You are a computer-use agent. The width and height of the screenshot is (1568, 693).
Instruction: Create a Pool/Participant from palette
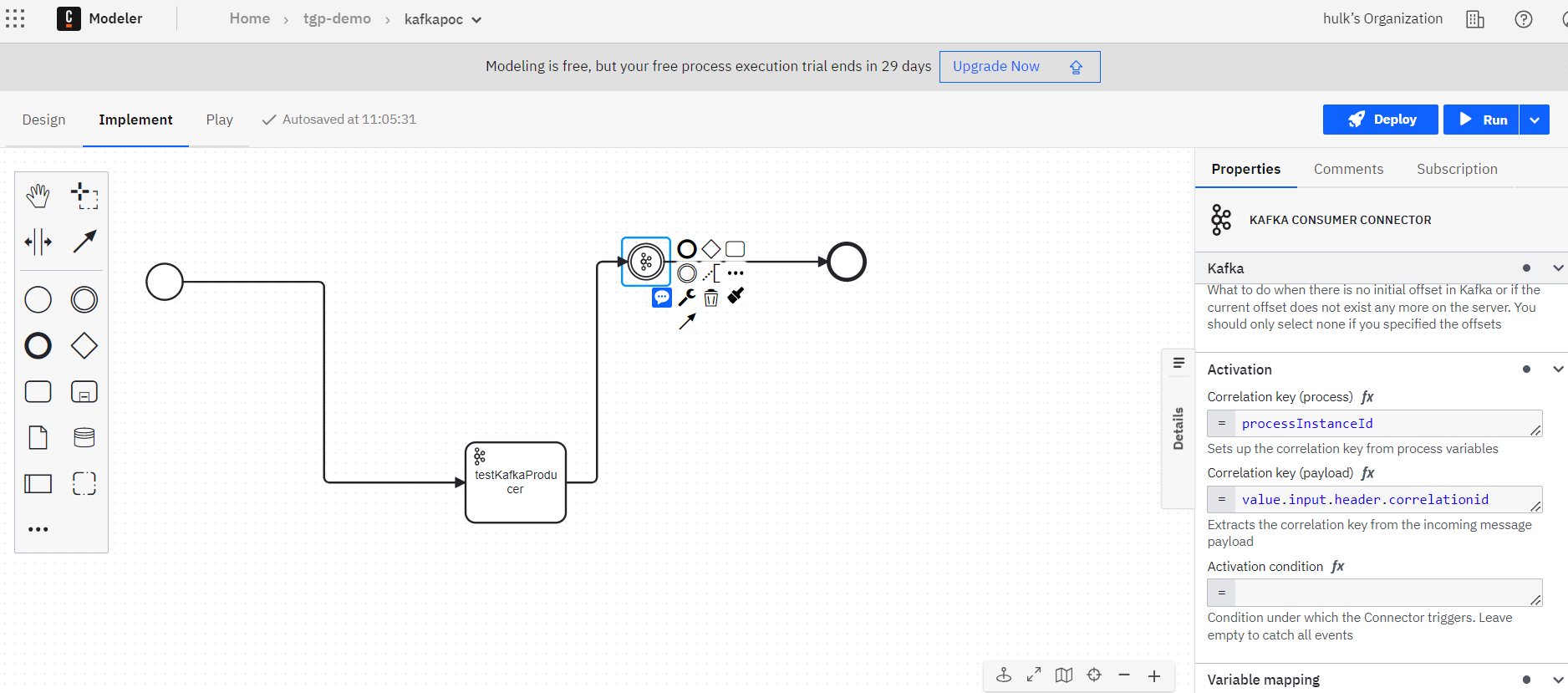coord(38,483)
